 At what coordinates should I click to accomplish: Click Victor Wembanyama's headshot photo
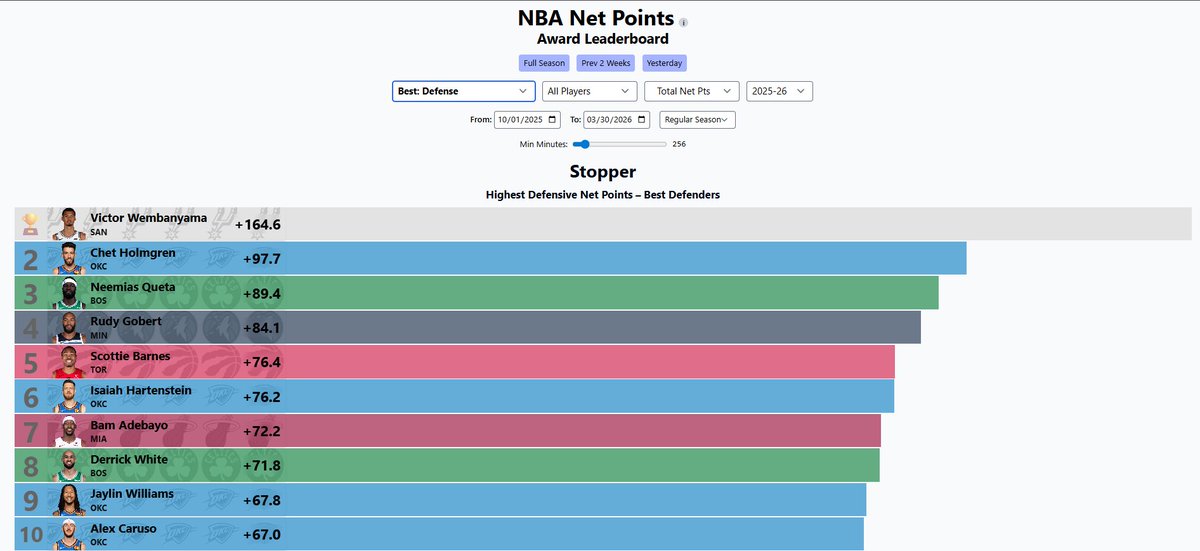[67, 224]
